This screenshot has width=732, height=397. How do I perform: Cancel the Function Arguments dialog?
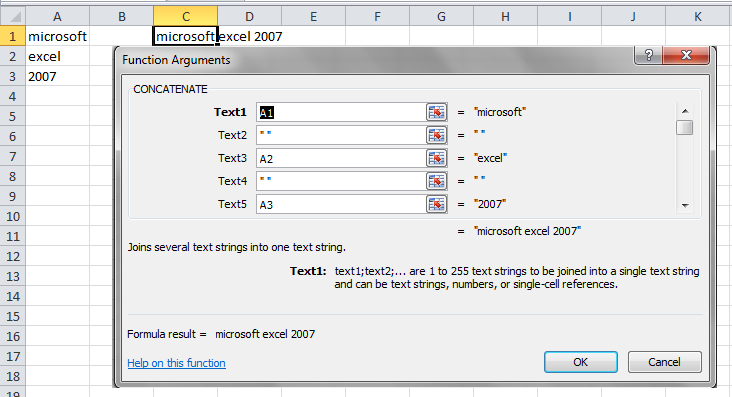pyautogui.click(x=664, y=362)
